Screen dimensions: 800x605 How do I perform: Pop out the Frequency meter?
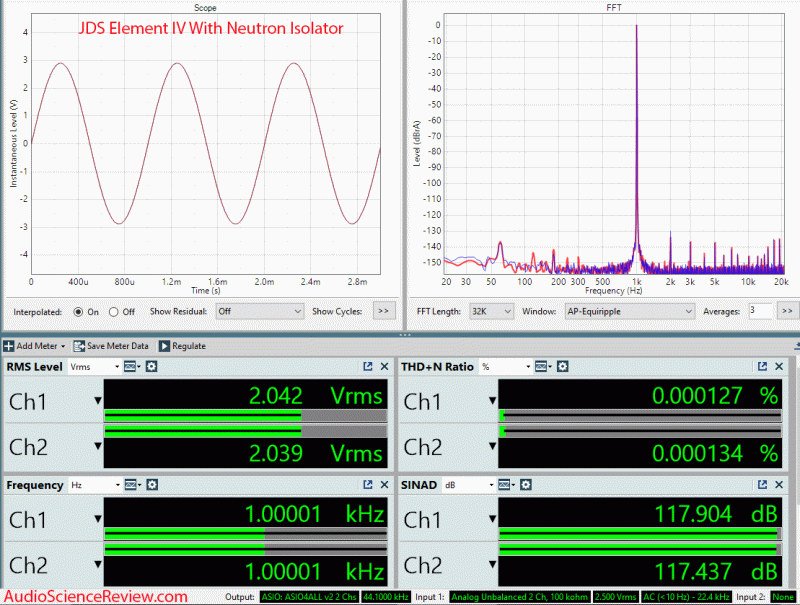(367, 485)
